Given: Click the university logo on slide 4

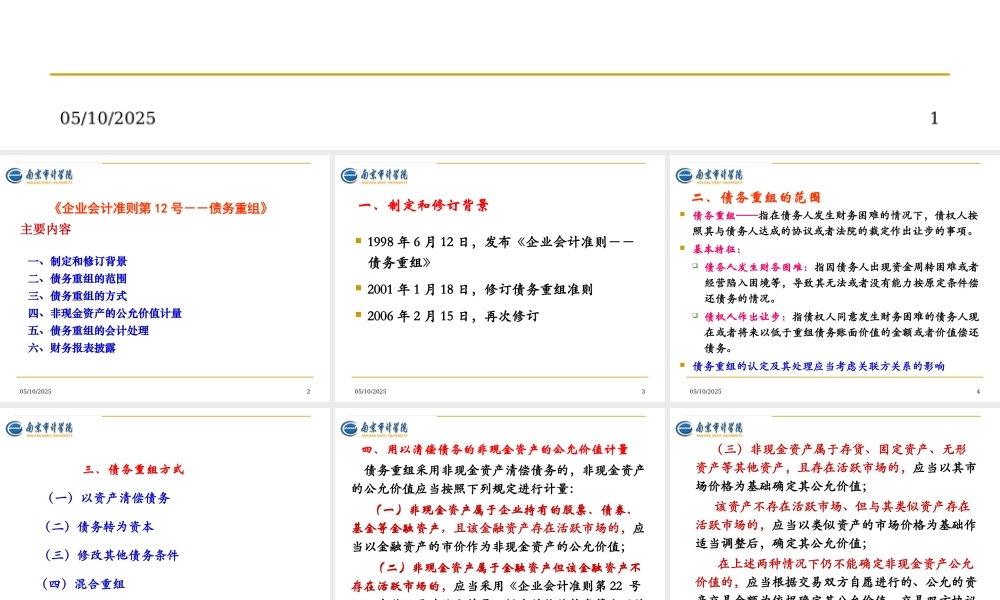Looking at the screenshot, I should (x=709, y=175).
